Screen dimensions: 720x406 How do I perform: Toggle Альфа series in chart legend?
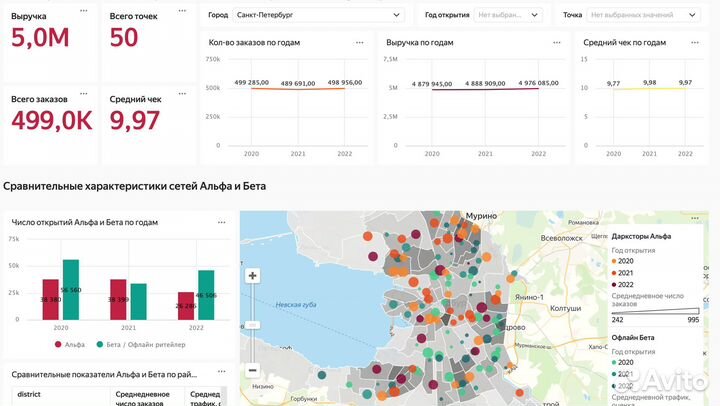(70, 344)
